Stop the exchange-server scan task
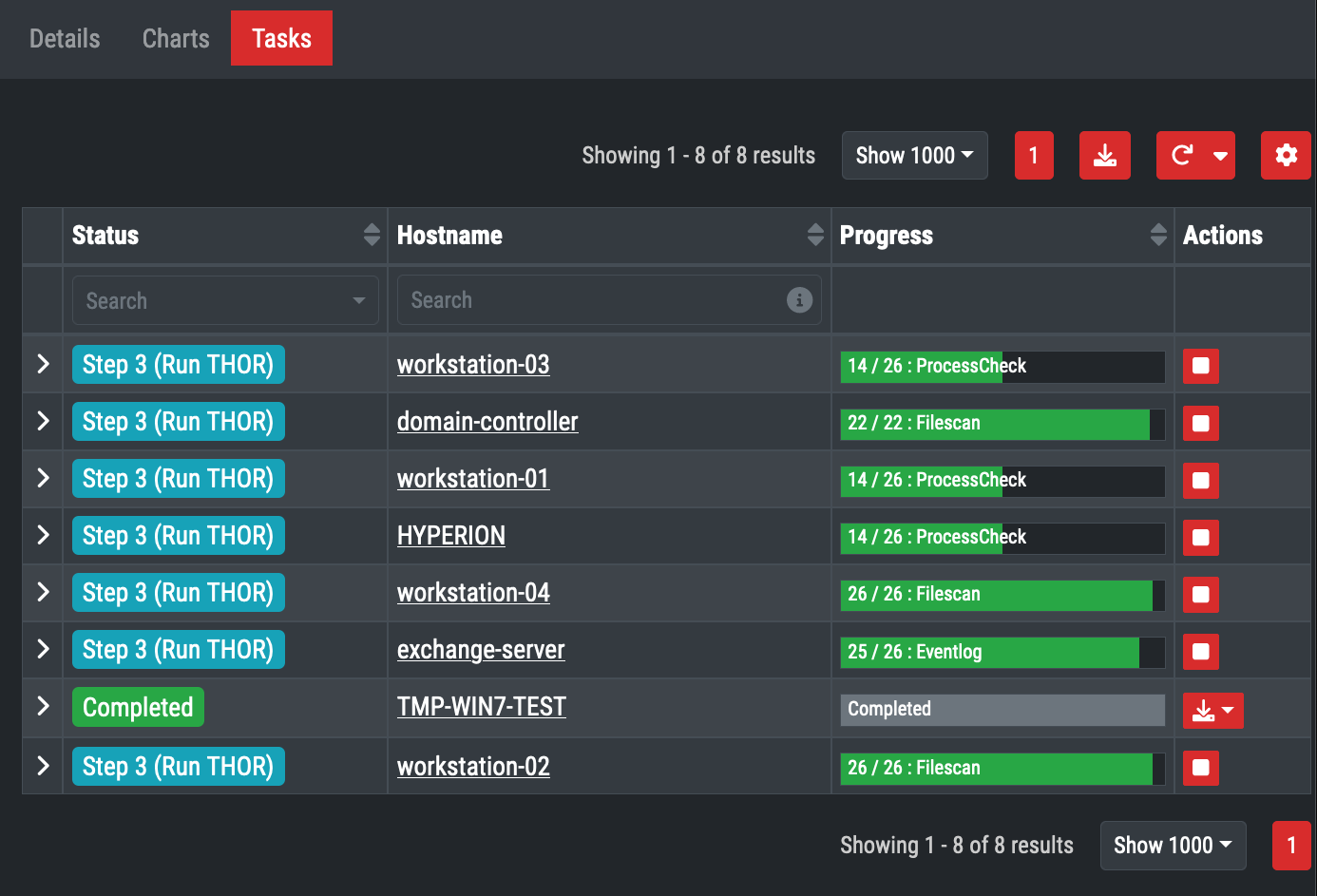The image size is (1317, 896). pyautogui.click(x=1200, y=652)
